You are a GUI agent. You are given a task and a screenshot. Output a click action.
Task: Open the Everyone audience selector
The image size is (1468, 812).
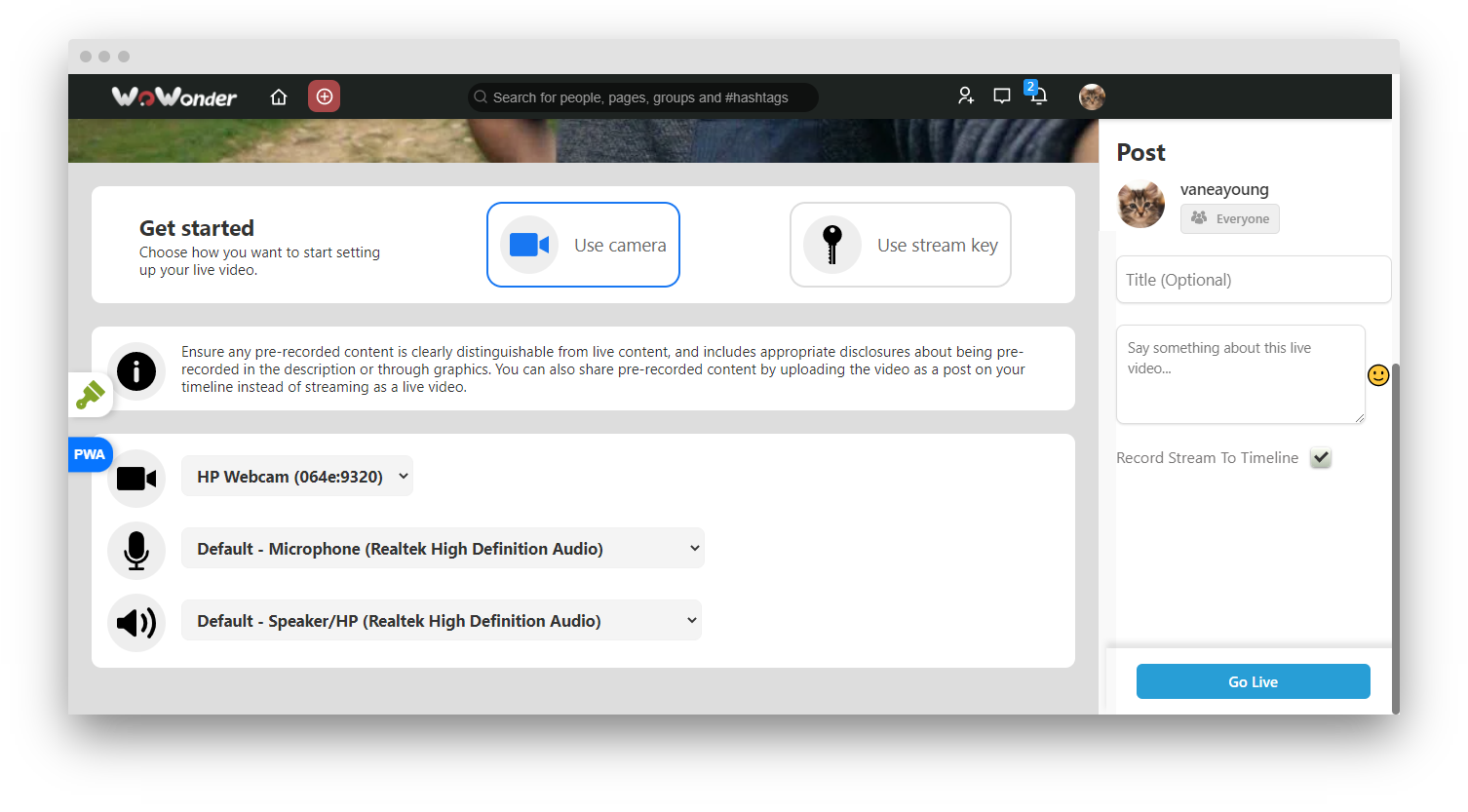pyautogui.click(x=1229, y=218)
